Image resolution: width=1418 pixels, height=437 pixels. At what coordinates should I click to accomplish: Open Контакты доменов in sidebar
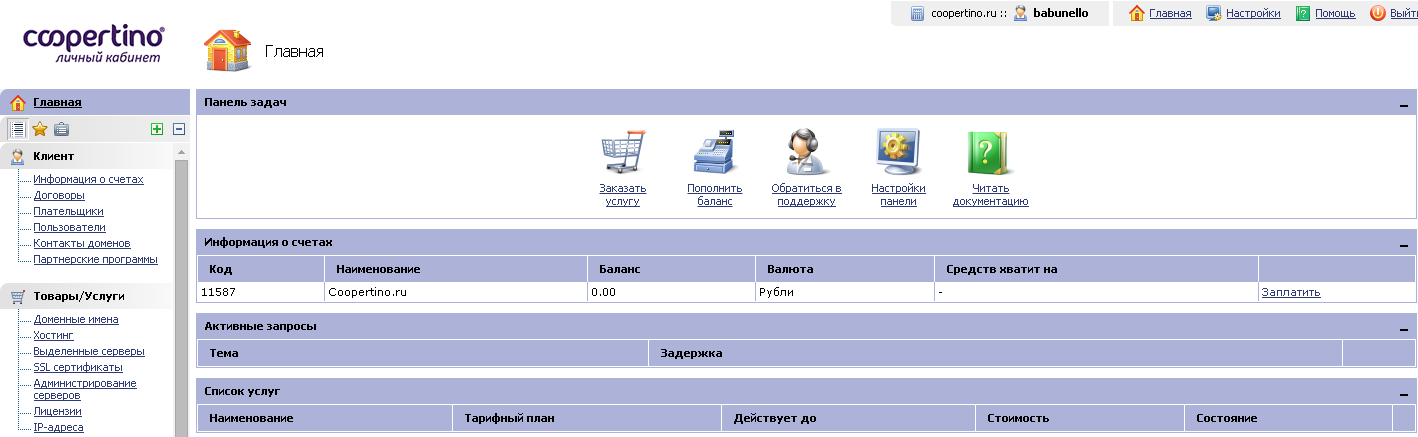point(82,244)
